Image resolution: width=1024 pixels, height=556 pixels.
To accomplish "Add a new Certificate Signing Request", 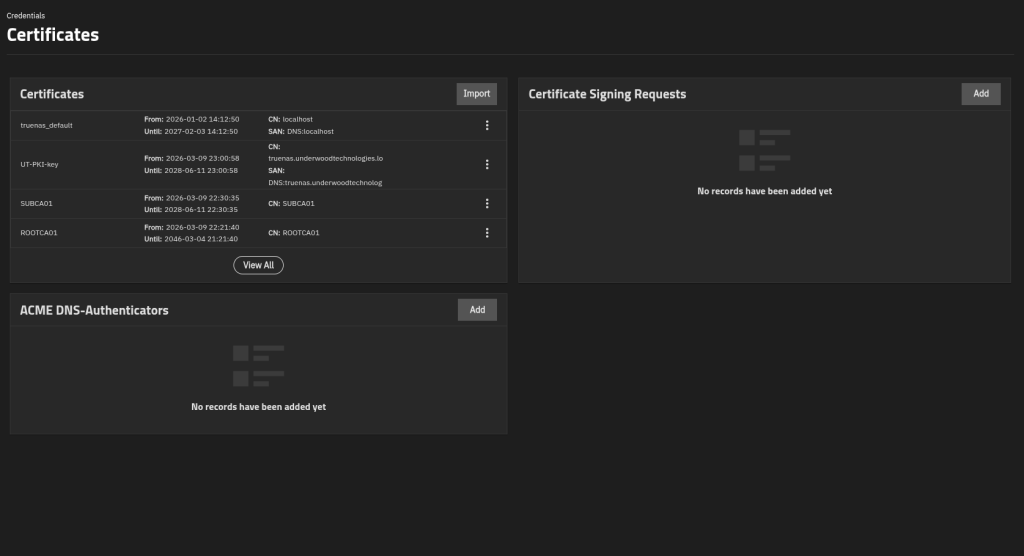I will click(x=980, y=94).
